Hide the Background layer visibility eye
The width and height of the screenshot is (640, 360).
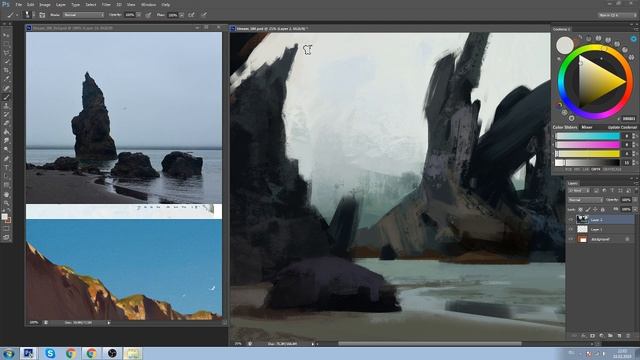coord(571,239)
